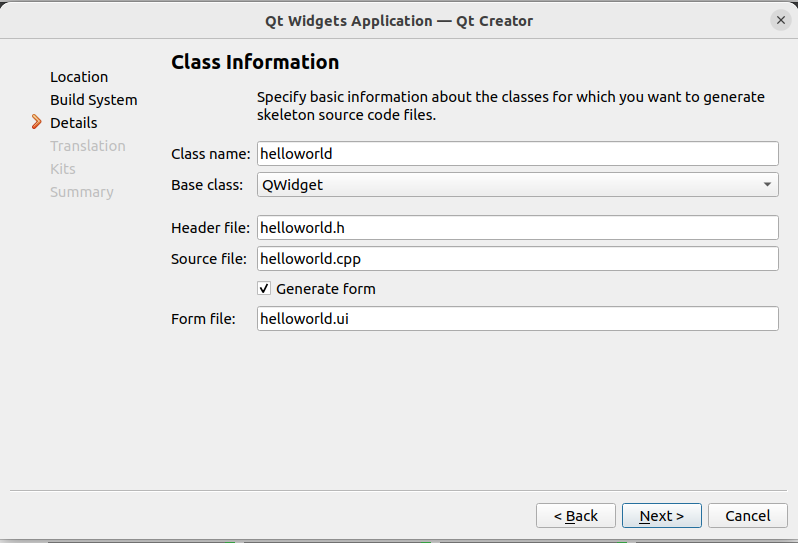The height and width of the screenshot is (543, 798).
Task: Click the orange current-step arrow icon
Action: (x=36, y=122)
